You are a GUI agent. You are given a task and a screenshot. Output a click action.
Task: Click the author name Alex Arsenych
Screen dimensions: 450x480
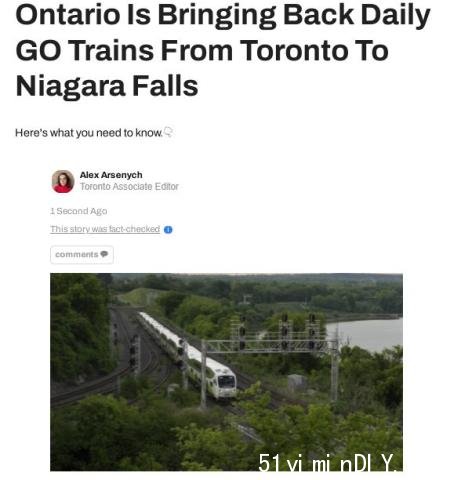coord(111,175)
